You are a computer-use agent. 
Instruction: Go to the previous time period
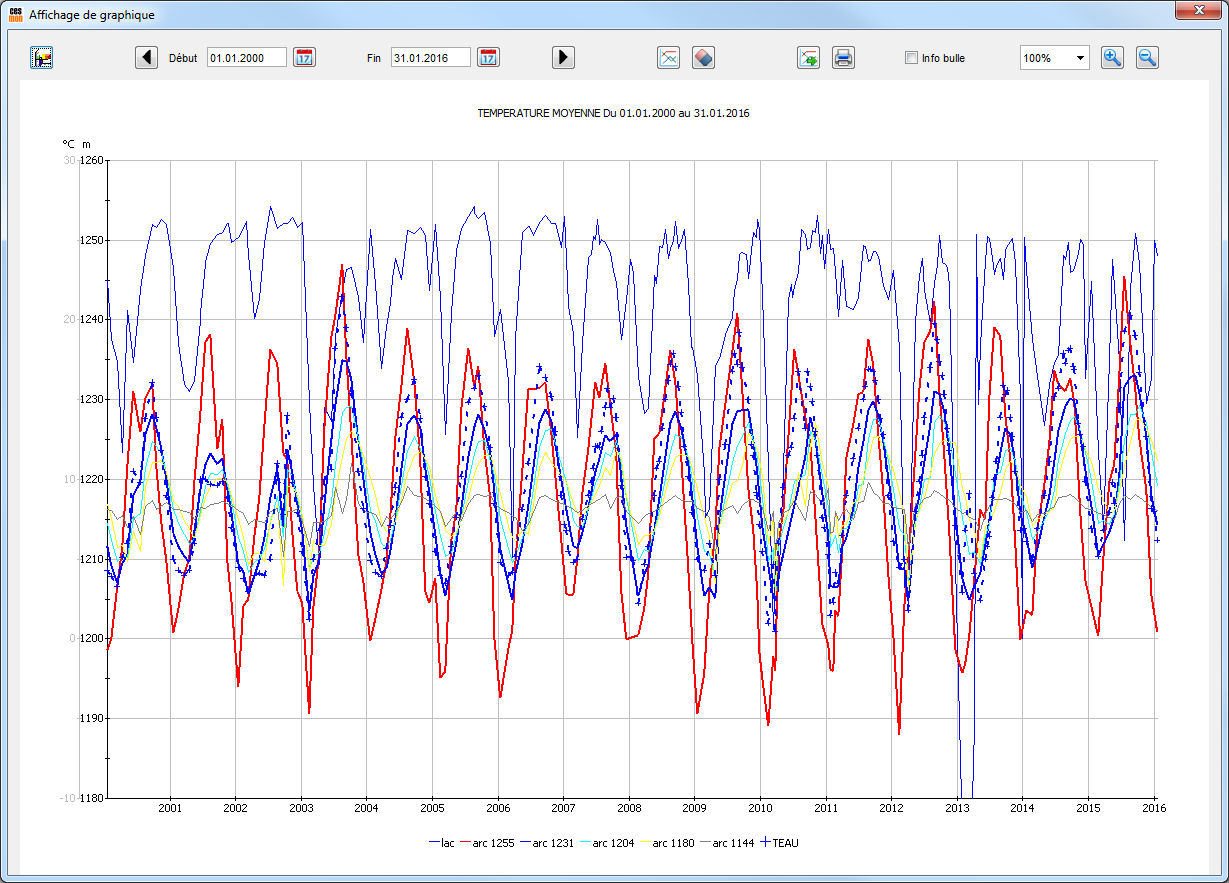(x=146, y=57)
